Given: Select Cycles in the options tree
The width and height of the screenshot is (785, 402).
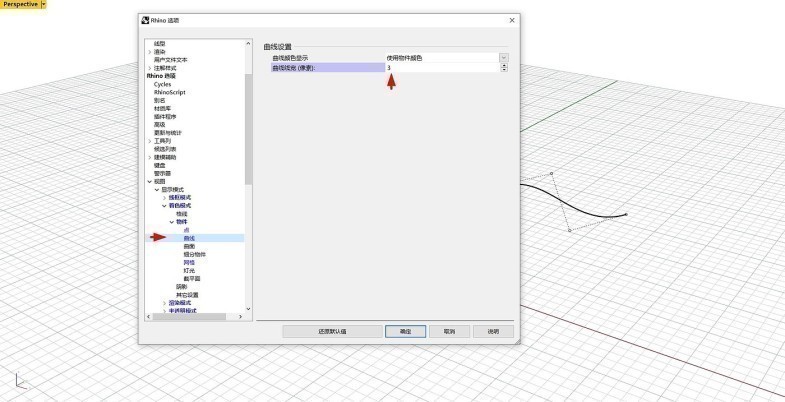Looking at the screenshot, I should (x=163, y=84).
